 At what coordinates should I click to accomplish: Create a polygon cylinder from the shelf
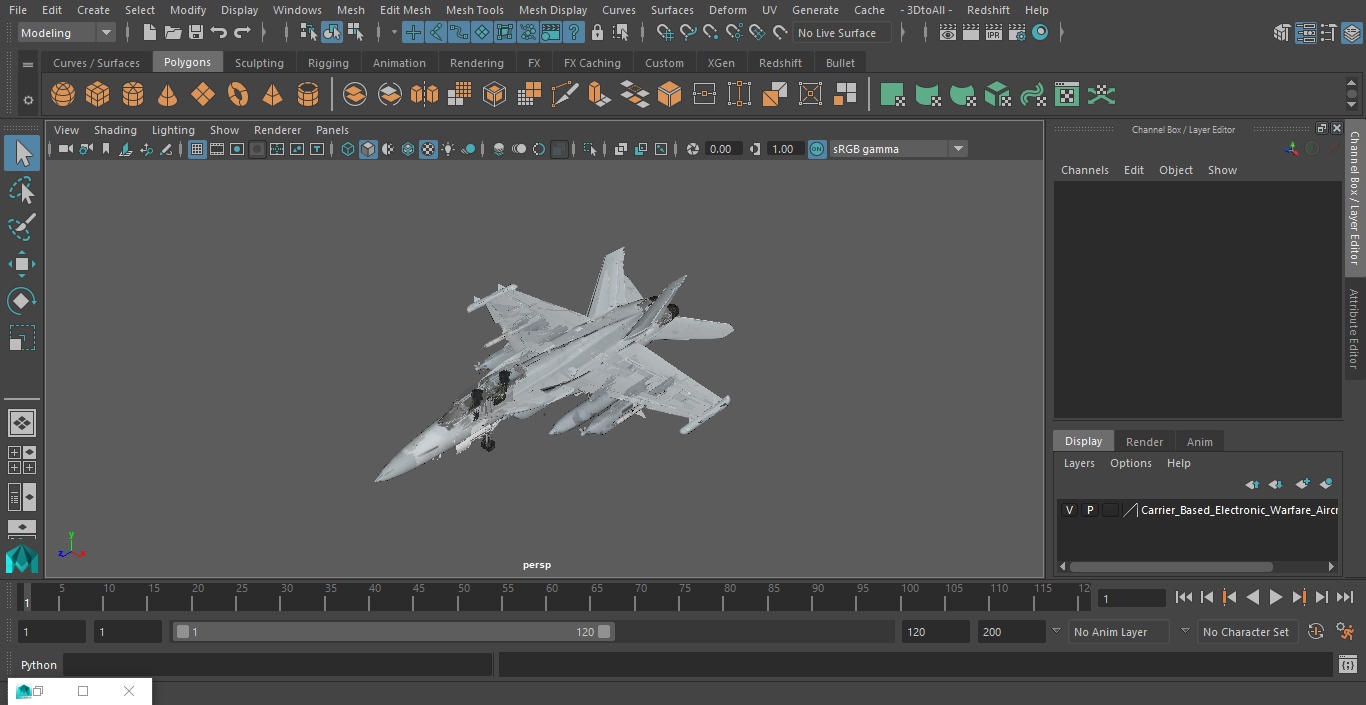(133, 95)
